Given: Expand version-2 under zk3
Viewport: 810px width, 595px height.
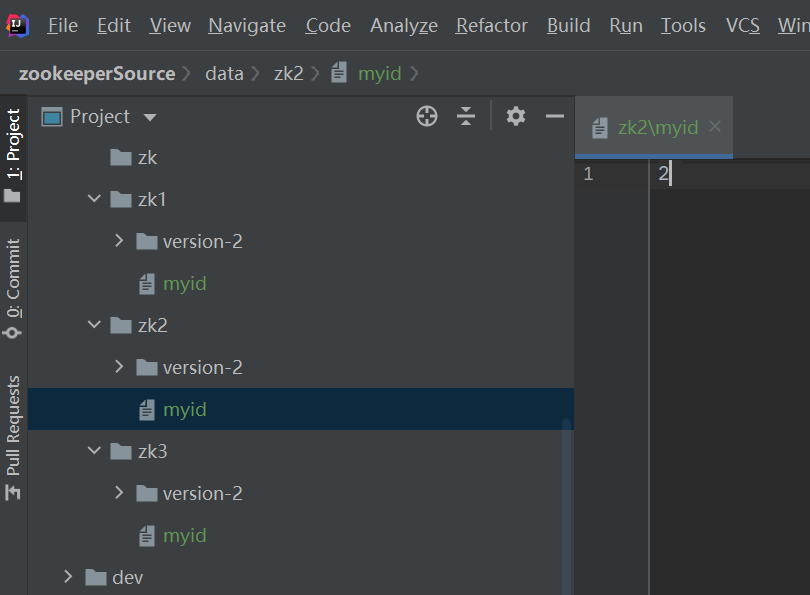Looking at the screenshot, I should click(119, 493).
